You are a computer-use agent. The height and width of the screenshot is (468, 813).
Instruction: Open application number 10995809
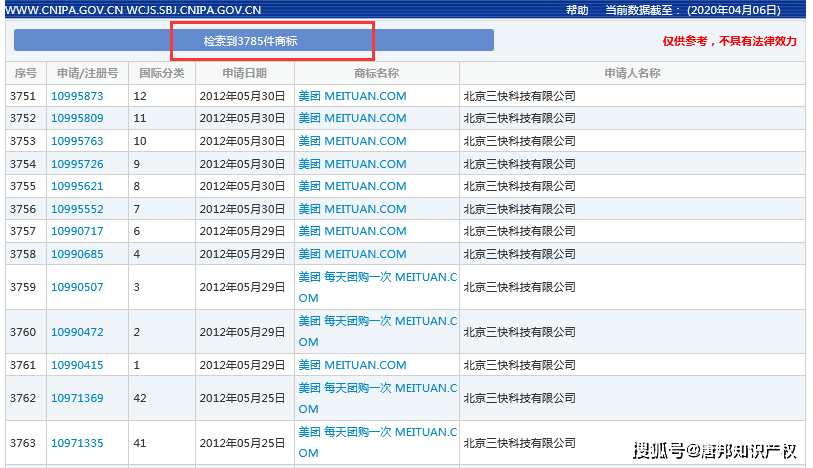(x=77, y=118)
